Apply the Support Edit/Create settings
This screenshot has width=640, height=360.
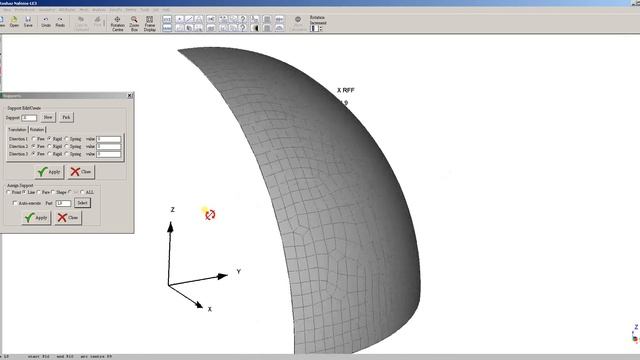point(49,172)
